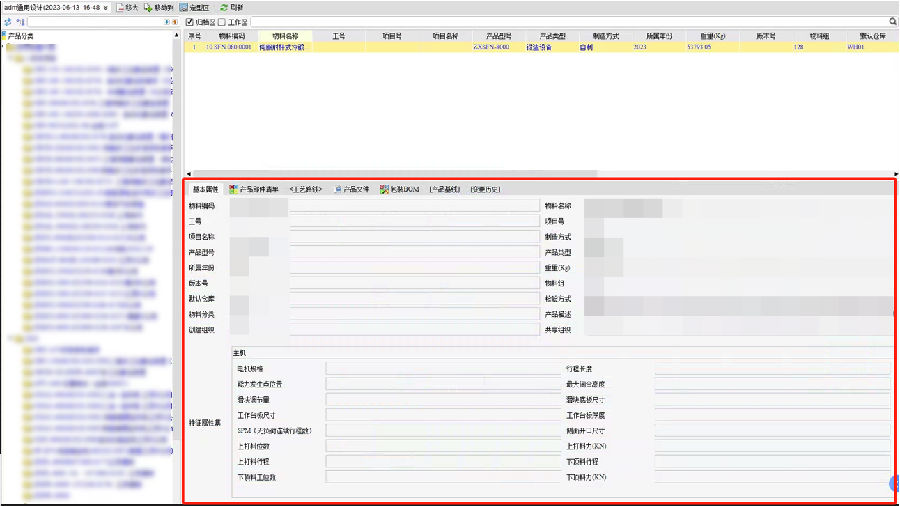
Task: Switch to the 变更历史 tab
Action: pos(486,189)
